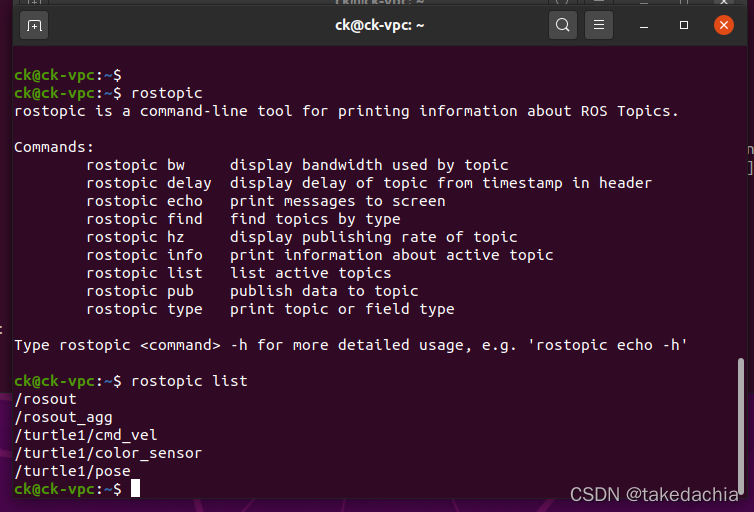
Task: Click the cursor block at last prompt
Action: tap(135, 489)
